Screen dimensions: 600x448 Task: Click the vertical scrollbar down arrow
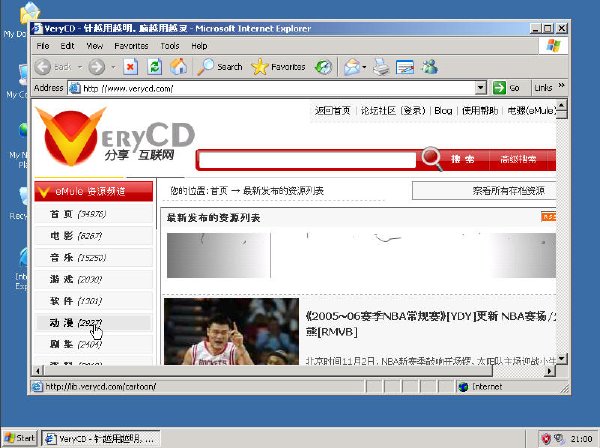coord(561,359)
